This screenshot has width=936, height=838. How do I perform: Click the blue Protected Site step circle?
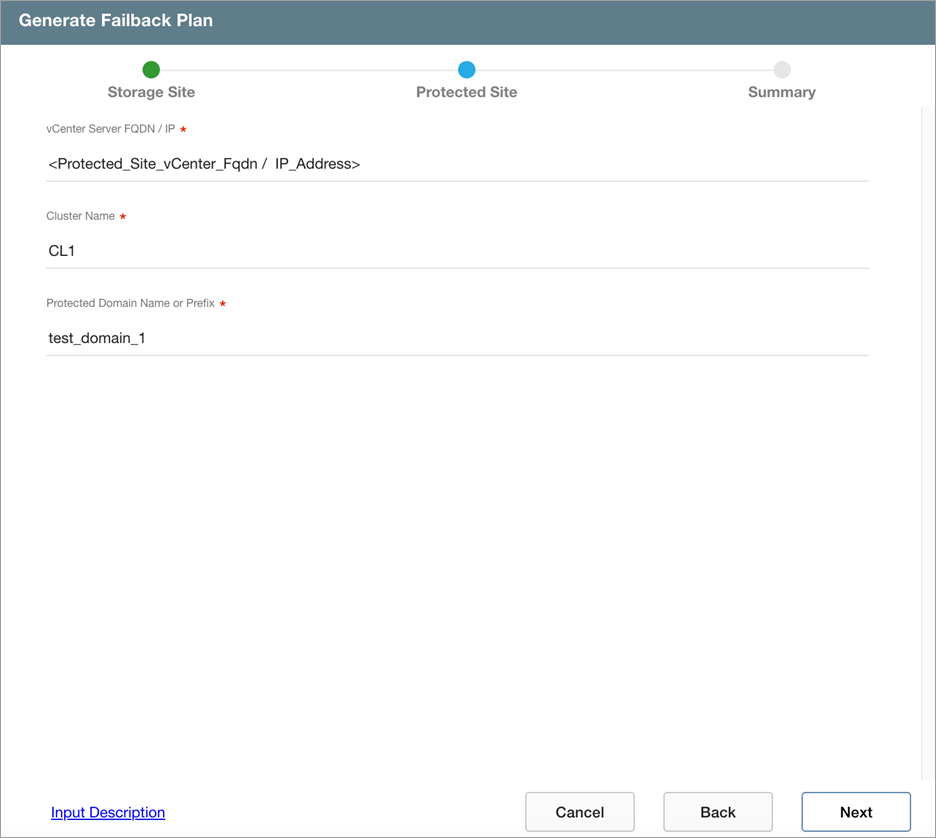click(466, 70)
